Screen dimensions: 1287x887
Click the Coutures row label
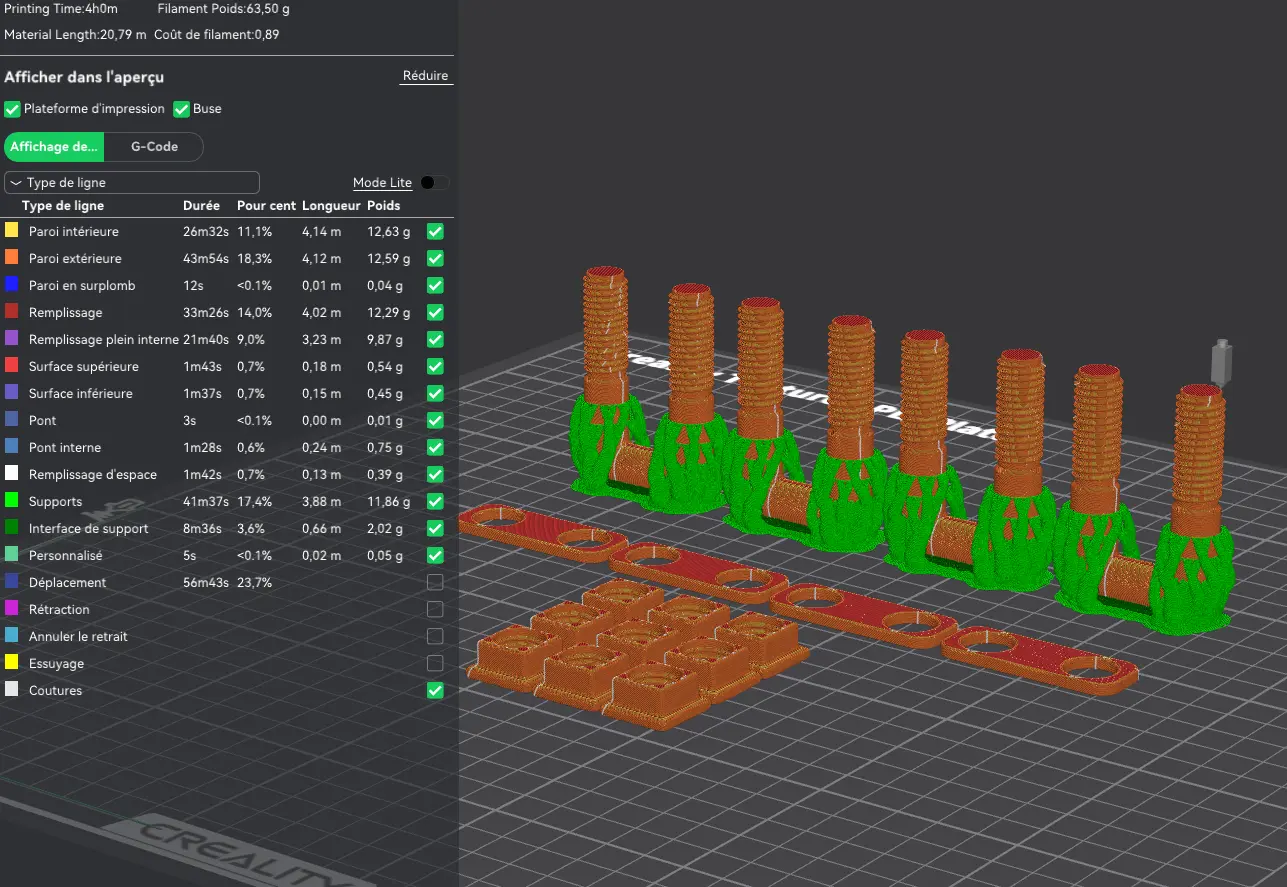(x=55, y=690)
